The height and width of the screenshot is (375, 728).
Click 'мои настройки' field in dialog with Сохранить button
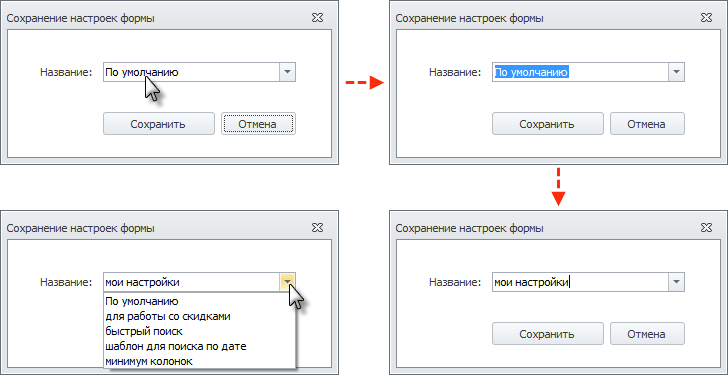tap(580, 282)
